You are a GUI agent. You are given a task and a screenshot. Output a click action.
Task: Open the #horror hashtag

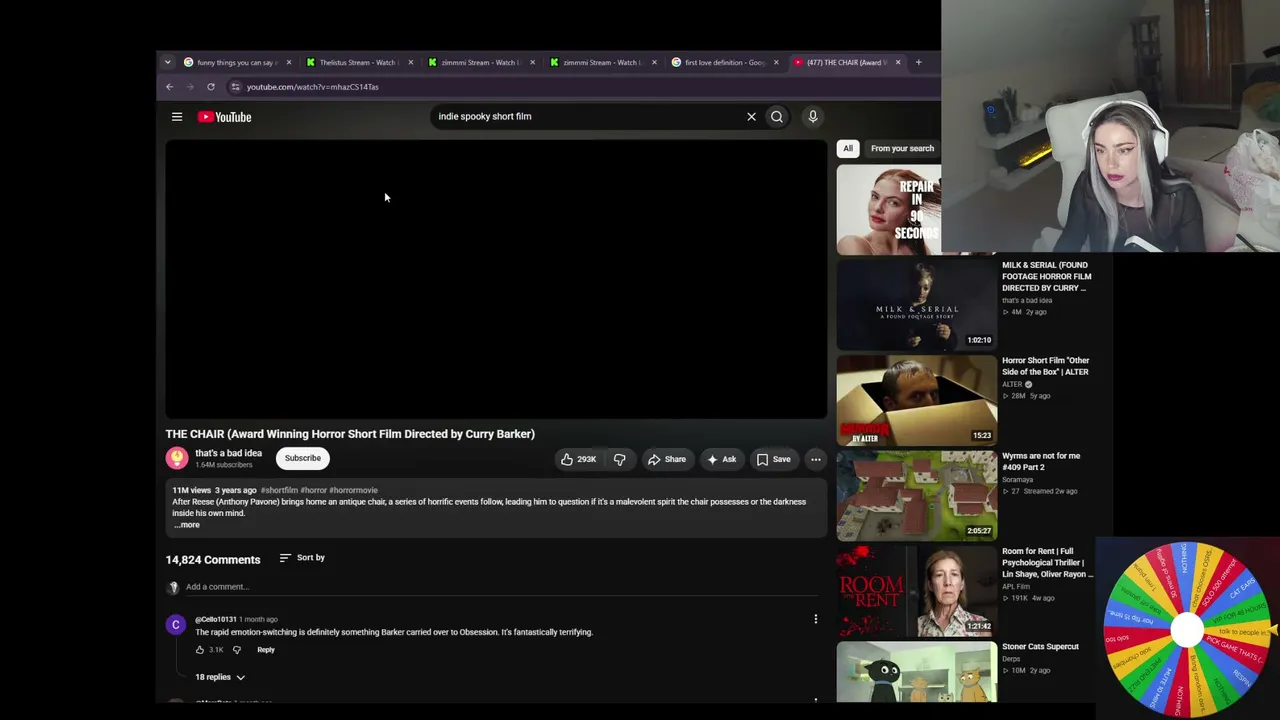314,490
